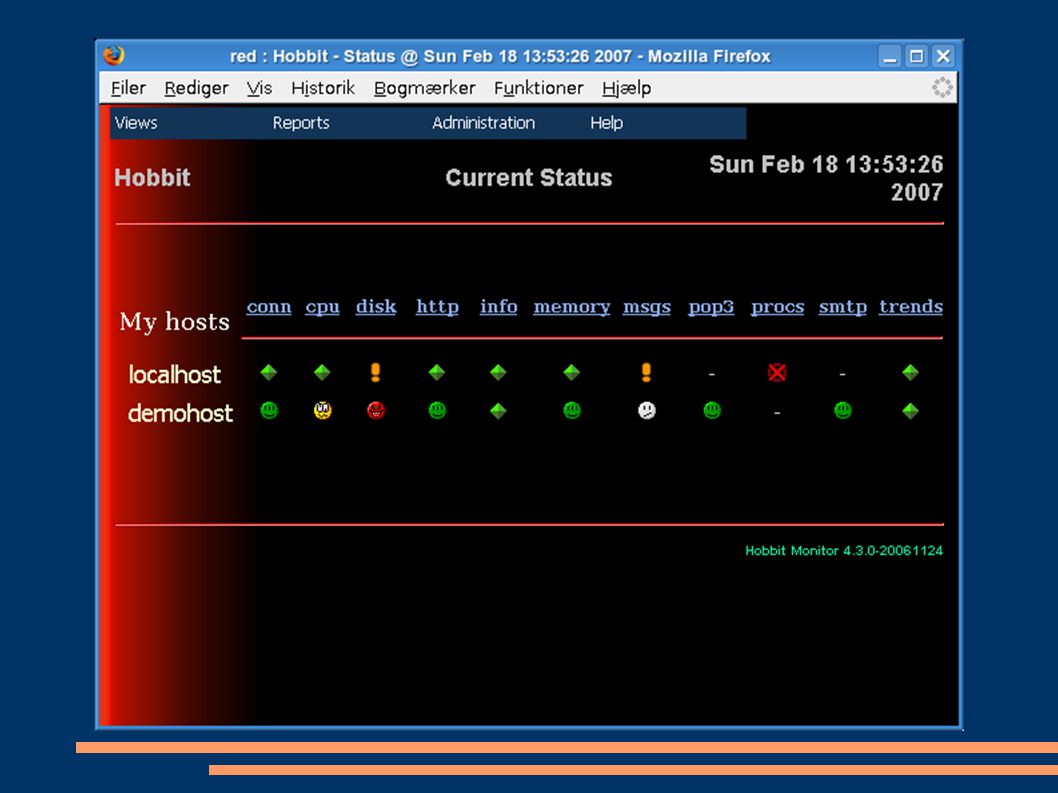Click localhost trends green diamond icon
The height and width of the screenshot is (793, 1058).
coord(911,373)
